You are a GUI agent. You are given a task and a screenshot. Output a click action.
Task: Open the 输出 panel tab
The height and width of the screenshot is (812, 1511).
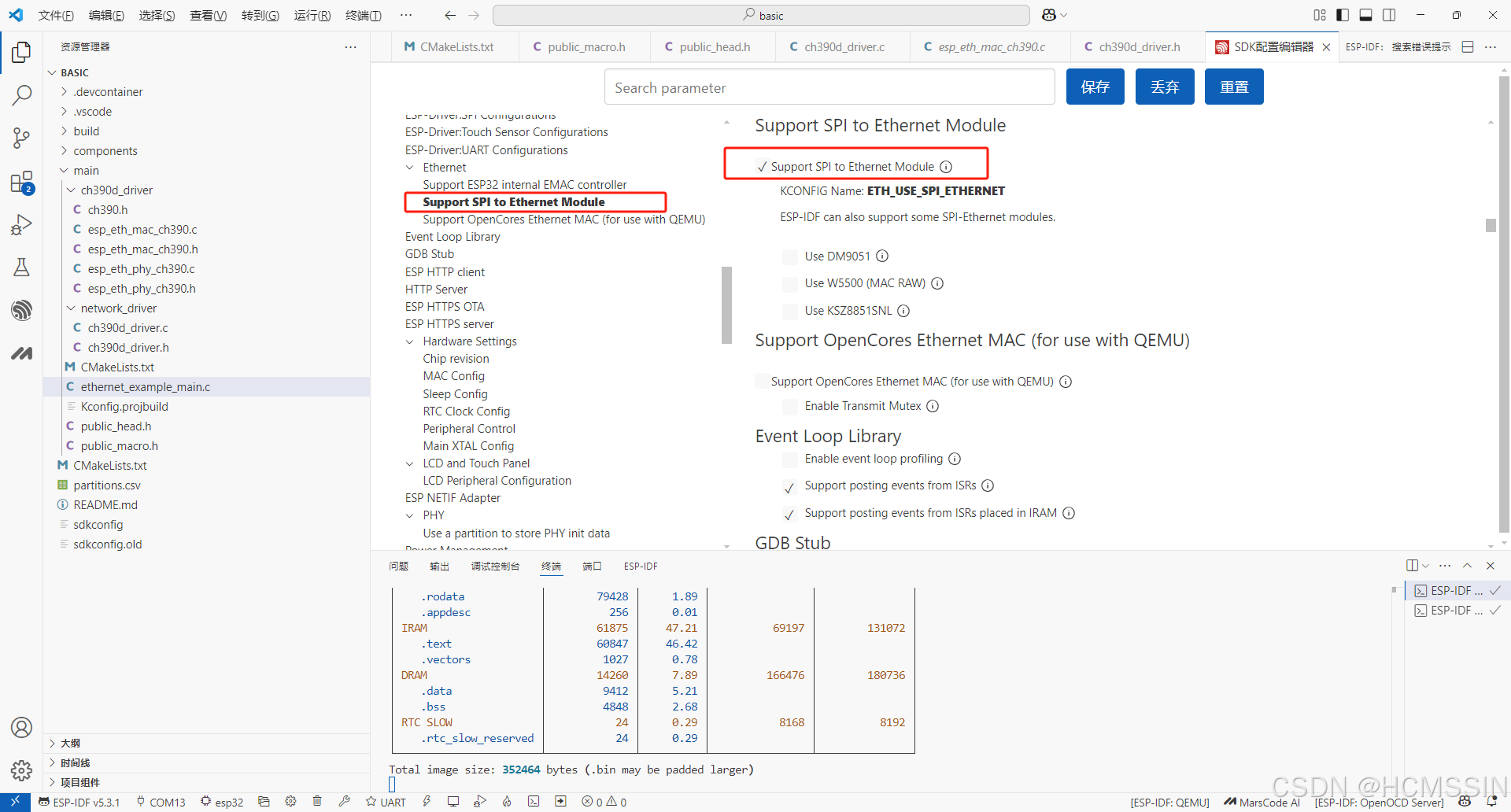pyautogui.click(x=439, y=566)
